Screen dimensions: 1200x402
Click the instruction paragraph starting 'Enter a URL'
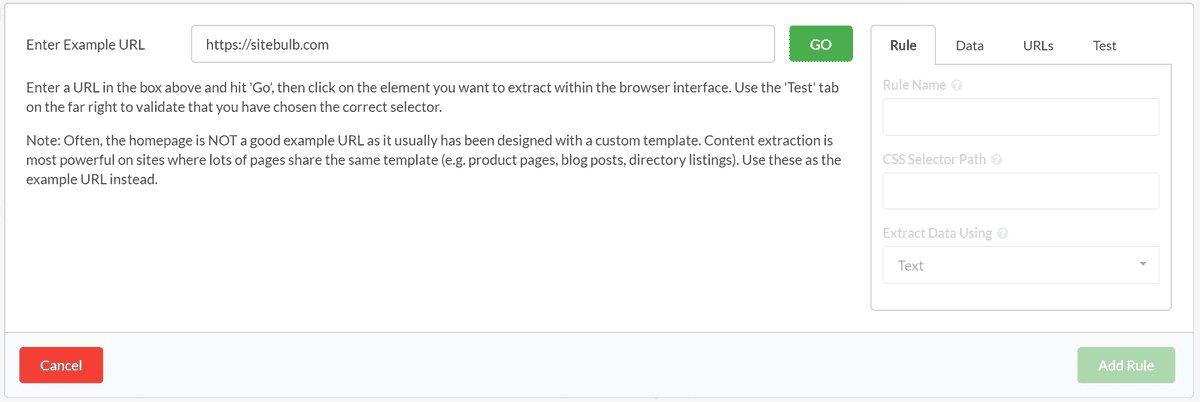[x=432, y=97]
